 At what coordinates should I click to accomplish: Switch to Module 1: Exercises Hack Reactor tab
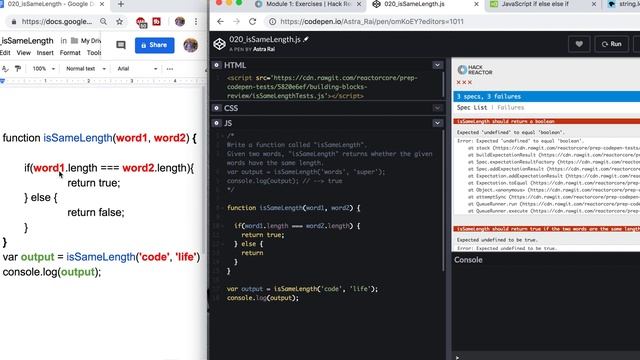coord(309,4)
